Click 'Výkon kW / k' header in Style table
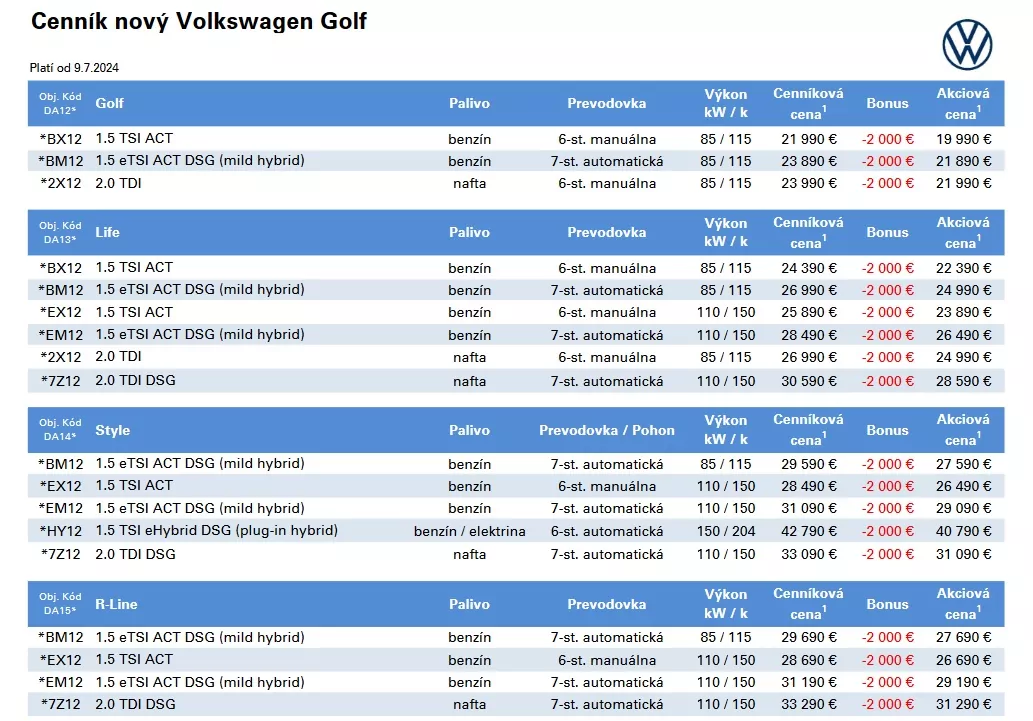 coord(725,430)
